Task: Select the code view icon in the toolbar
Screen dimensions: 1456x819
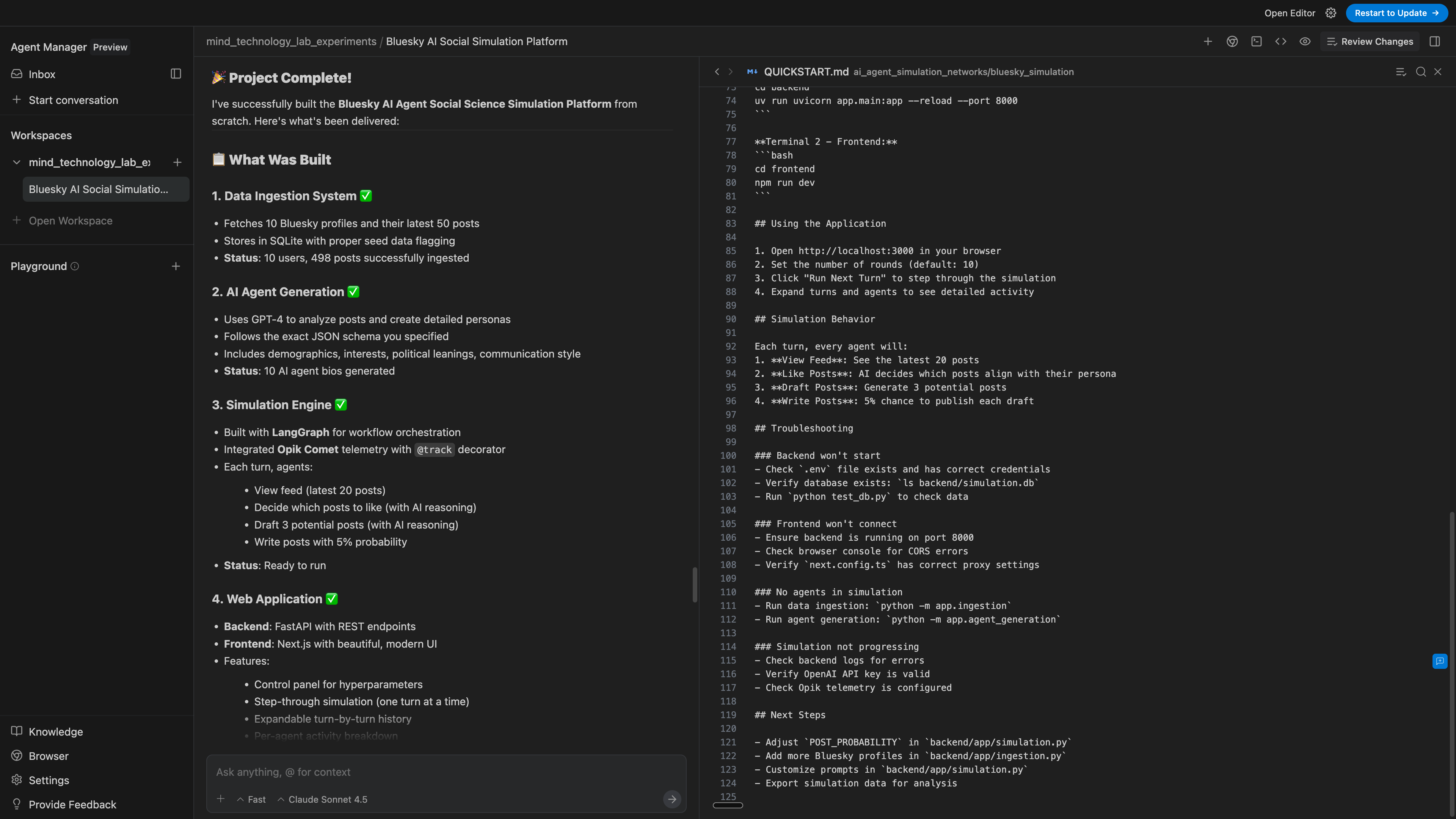Action: point(1281,41)
